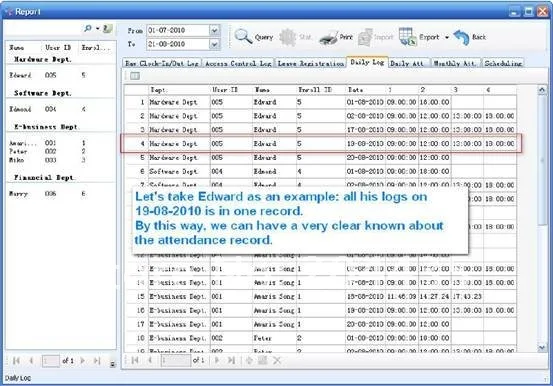Open the From date dropdown
The height and width of the screenshot is (386, 553).
(x=214, y=31)
